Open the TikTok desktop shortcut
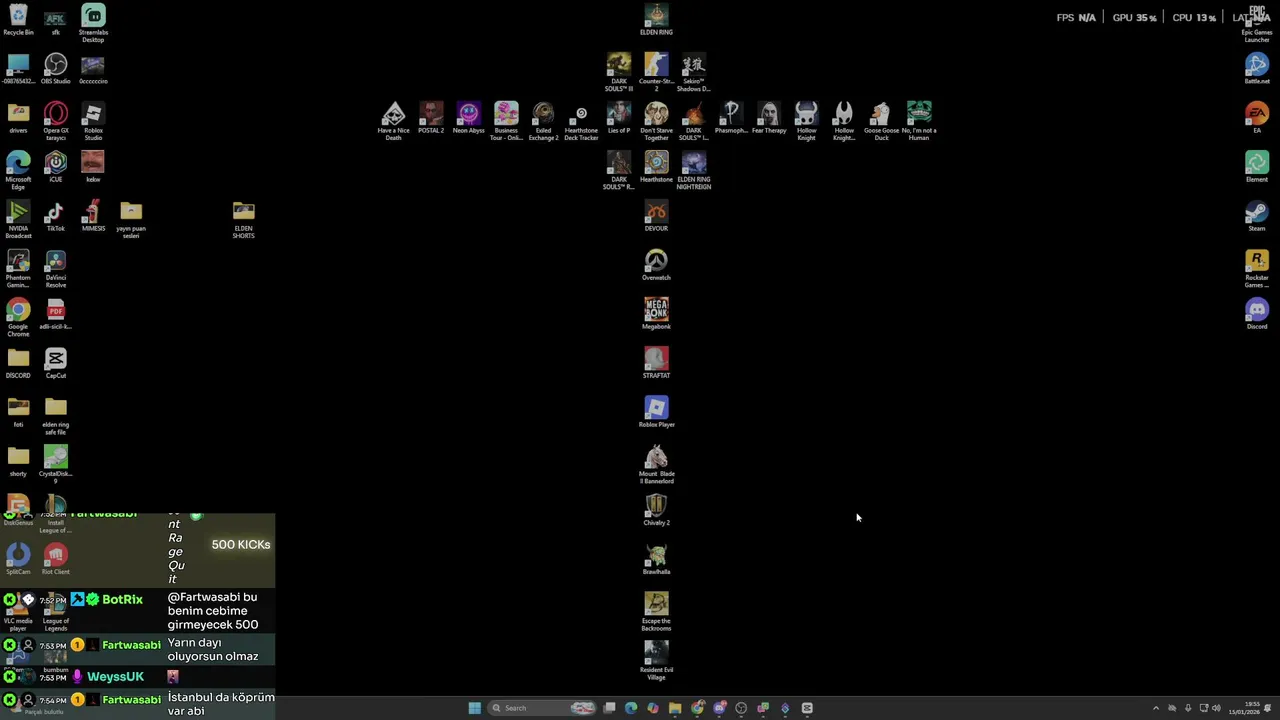Viewport: 1280px width, 720px height. pyautogui.click(x=55, y=216)
